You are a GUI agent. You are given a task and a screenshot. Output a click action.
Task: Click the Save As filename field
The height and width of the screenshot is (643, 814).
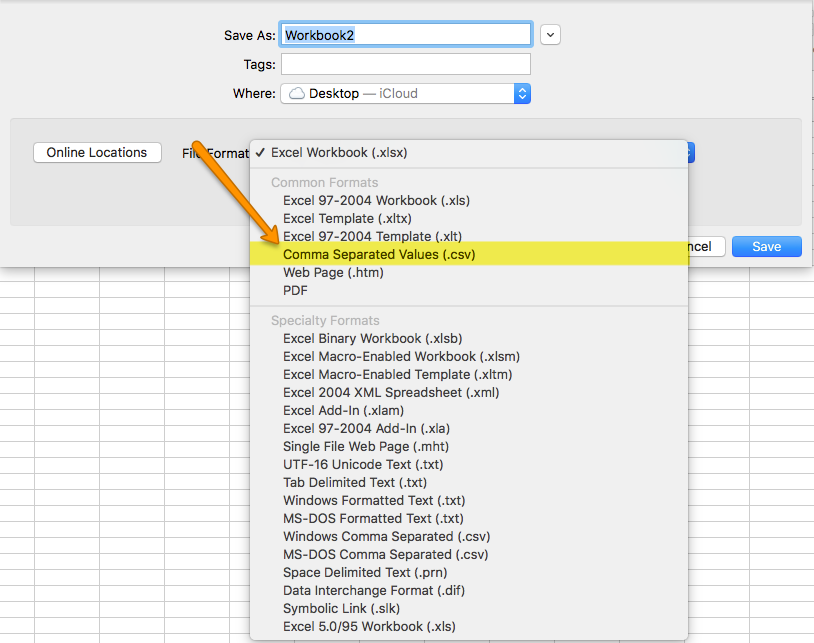(405, 35)
